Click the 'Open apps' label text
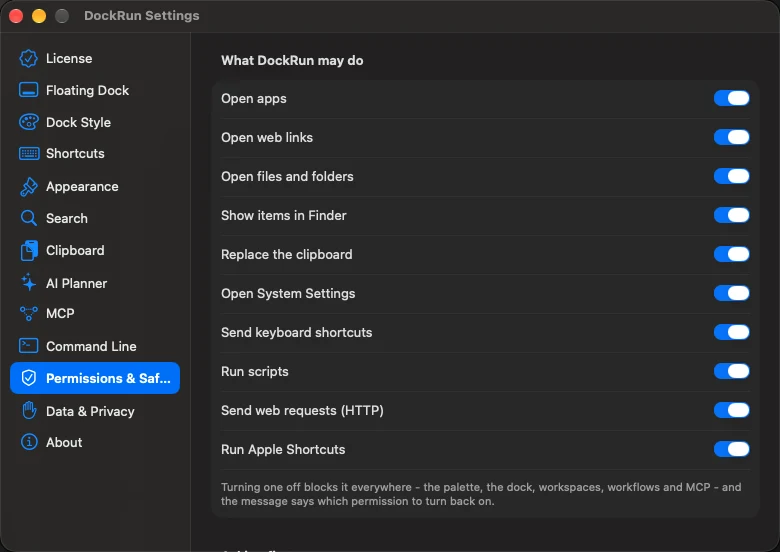 (254, 98)
